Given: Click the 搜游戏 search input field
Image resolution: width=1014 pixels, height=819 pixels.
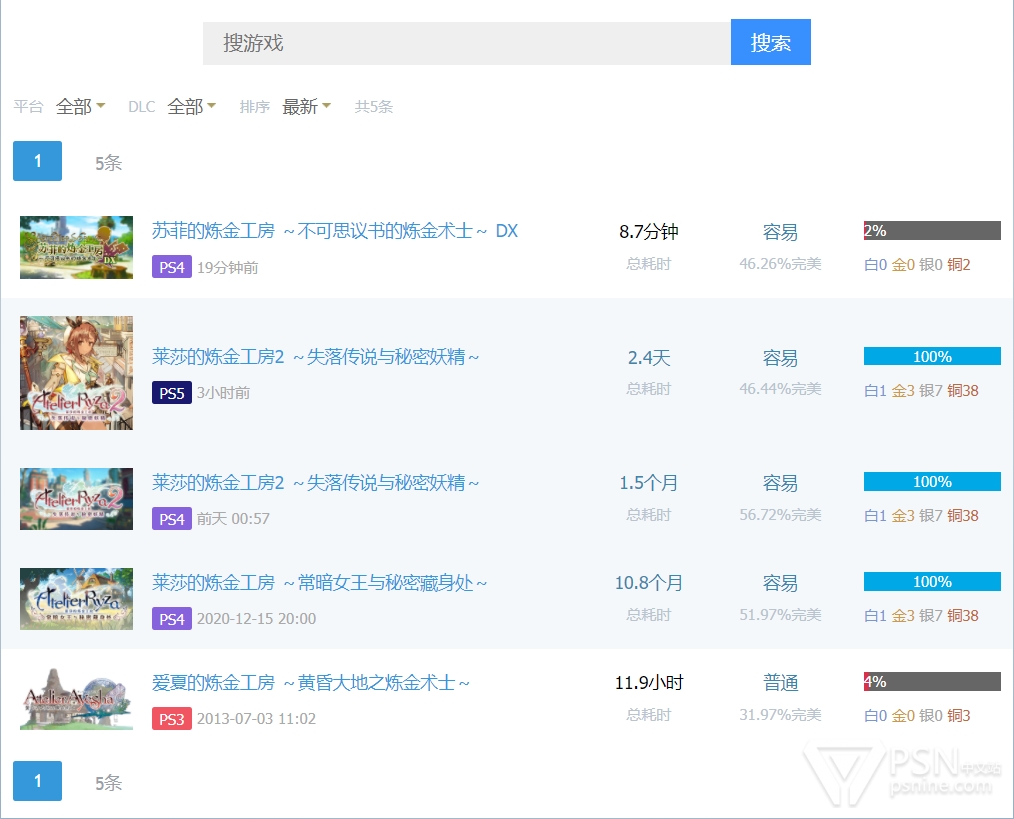Looking at the screenshot, I should pyautogui.click(x=466, y=43).
